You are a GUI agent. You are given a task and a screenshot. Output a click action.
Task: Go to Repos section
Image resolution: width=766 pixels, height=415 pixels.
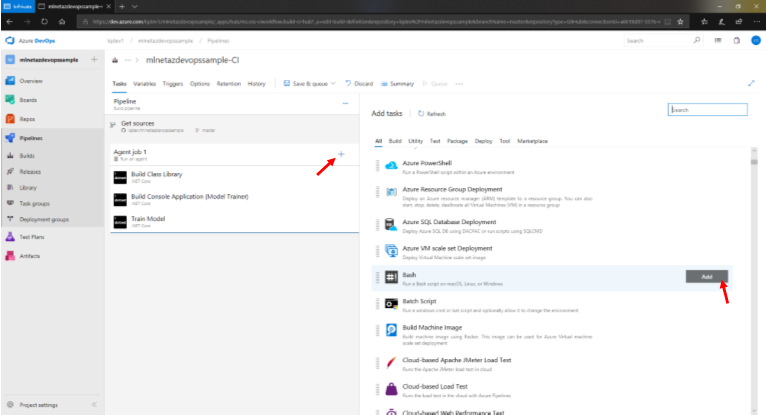(x=27, y=119)
